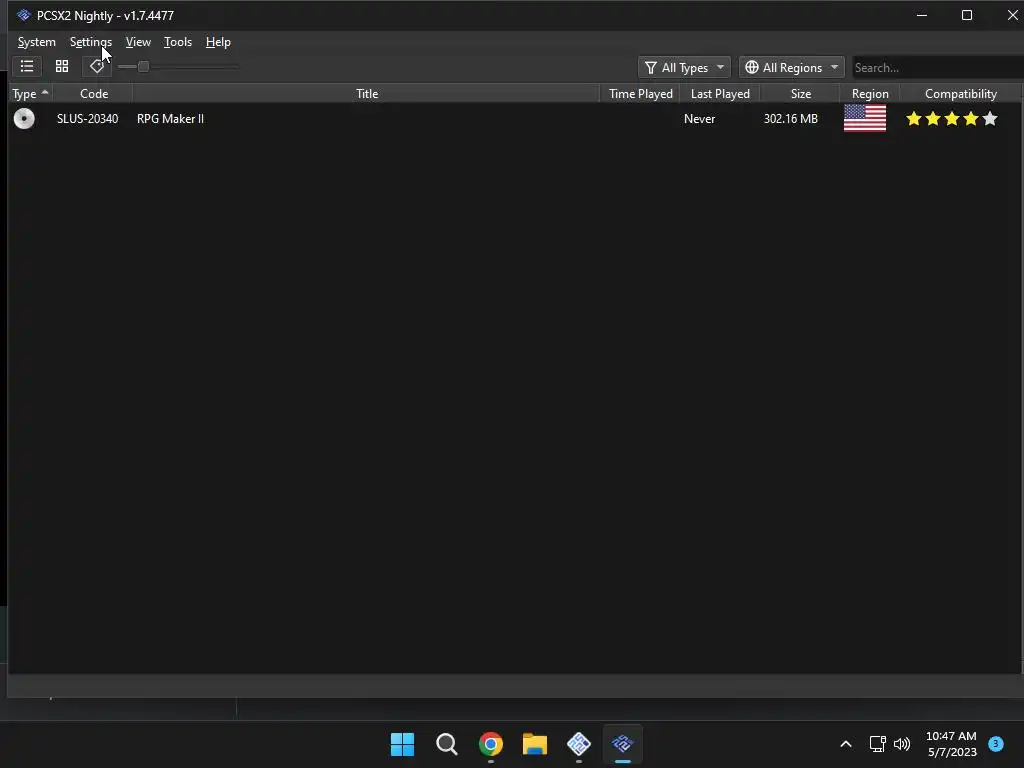Screen dimensions: 1024x768
Task: Open the notification badge icon
Action: 996,743
